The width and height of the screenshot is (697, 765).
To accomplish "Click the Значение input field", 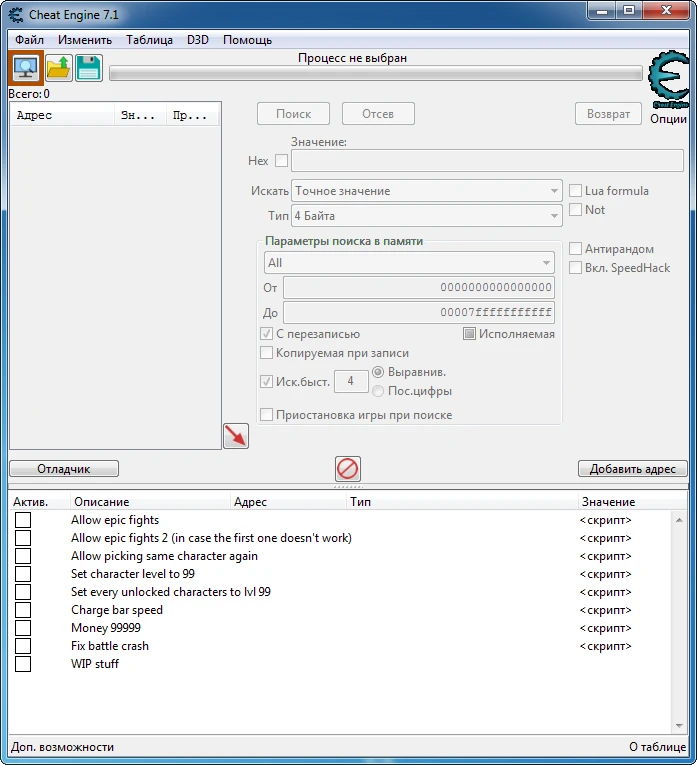I will [x=487, y=161].
